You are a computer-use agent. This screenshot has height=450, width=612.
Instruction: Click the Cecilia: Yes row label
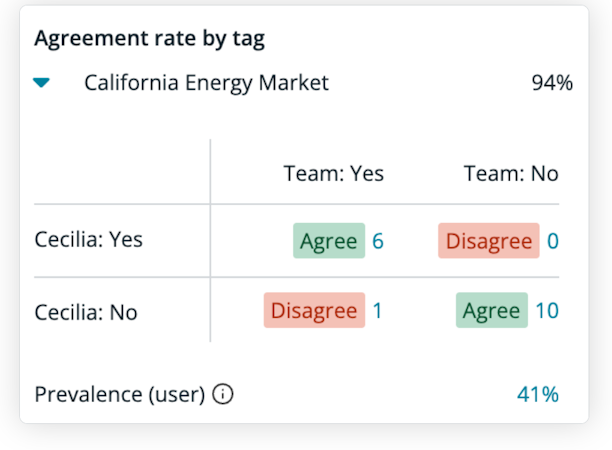coord(89,239)
